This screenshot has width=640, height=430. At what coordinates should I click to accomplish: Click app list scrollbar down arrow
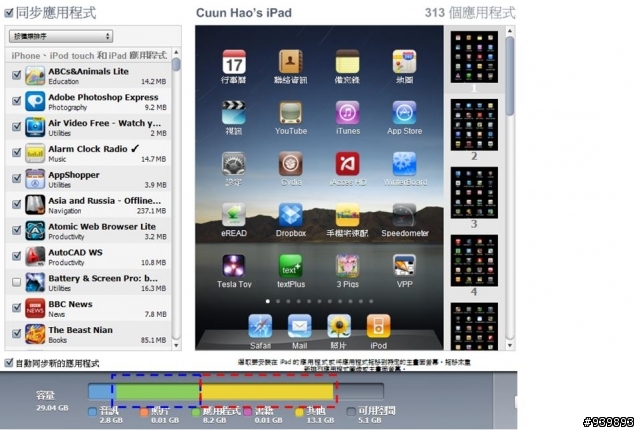coord(176,346)
